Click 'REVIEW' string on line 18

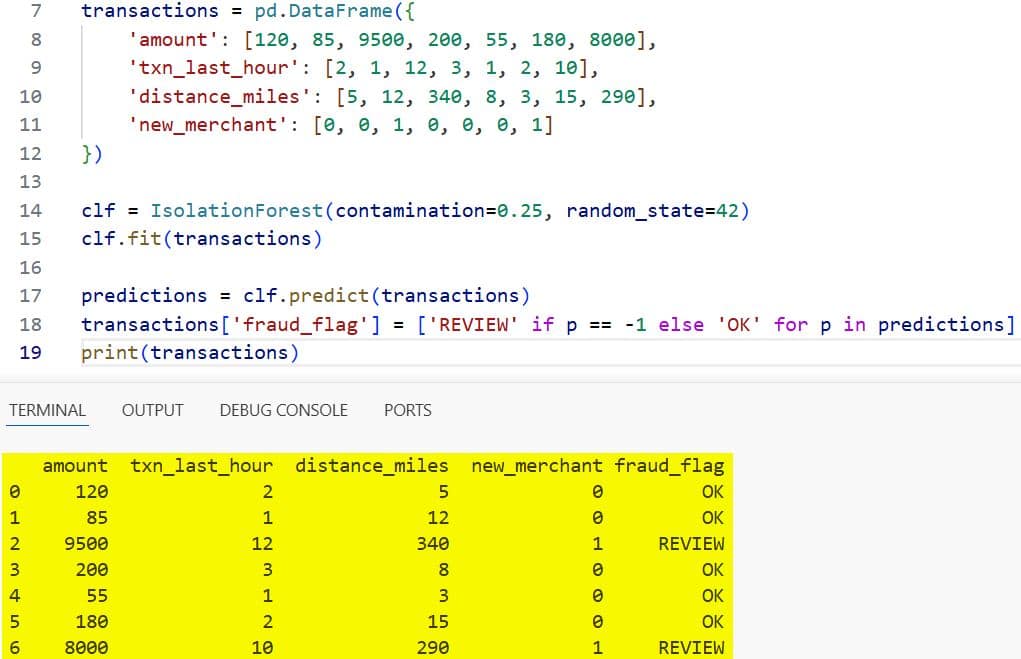point(473,324)
